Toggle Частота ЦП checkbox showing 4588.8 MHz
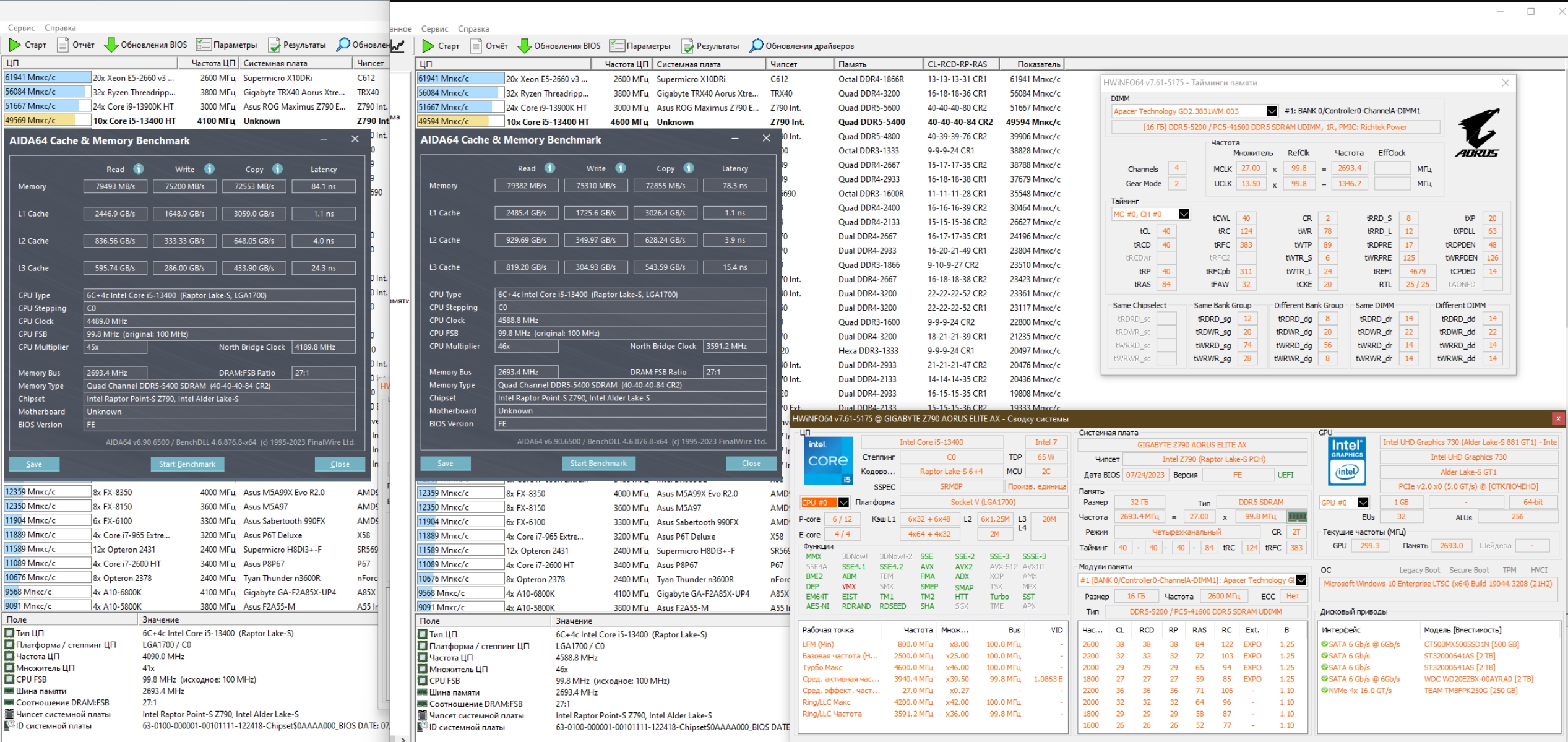The image size is (1568, 742). point(423,658)
